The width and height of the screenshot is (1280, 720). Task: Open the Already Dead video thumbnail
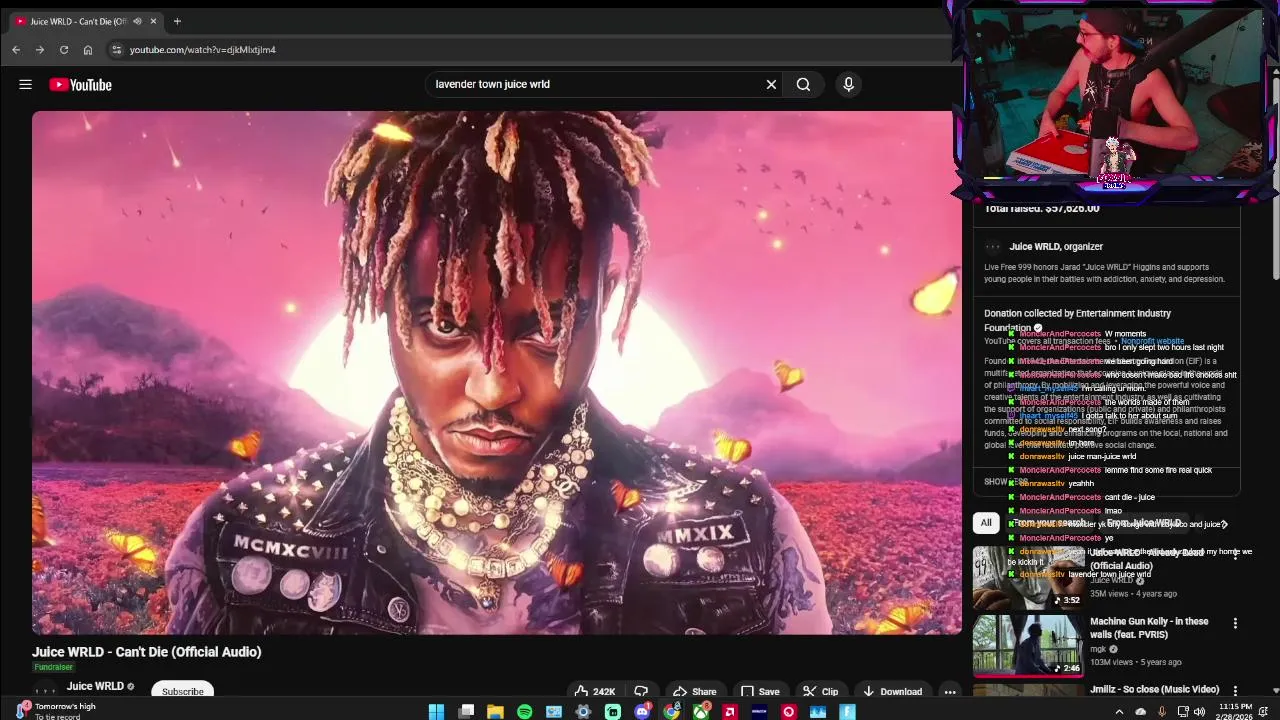pos(1028,577)
